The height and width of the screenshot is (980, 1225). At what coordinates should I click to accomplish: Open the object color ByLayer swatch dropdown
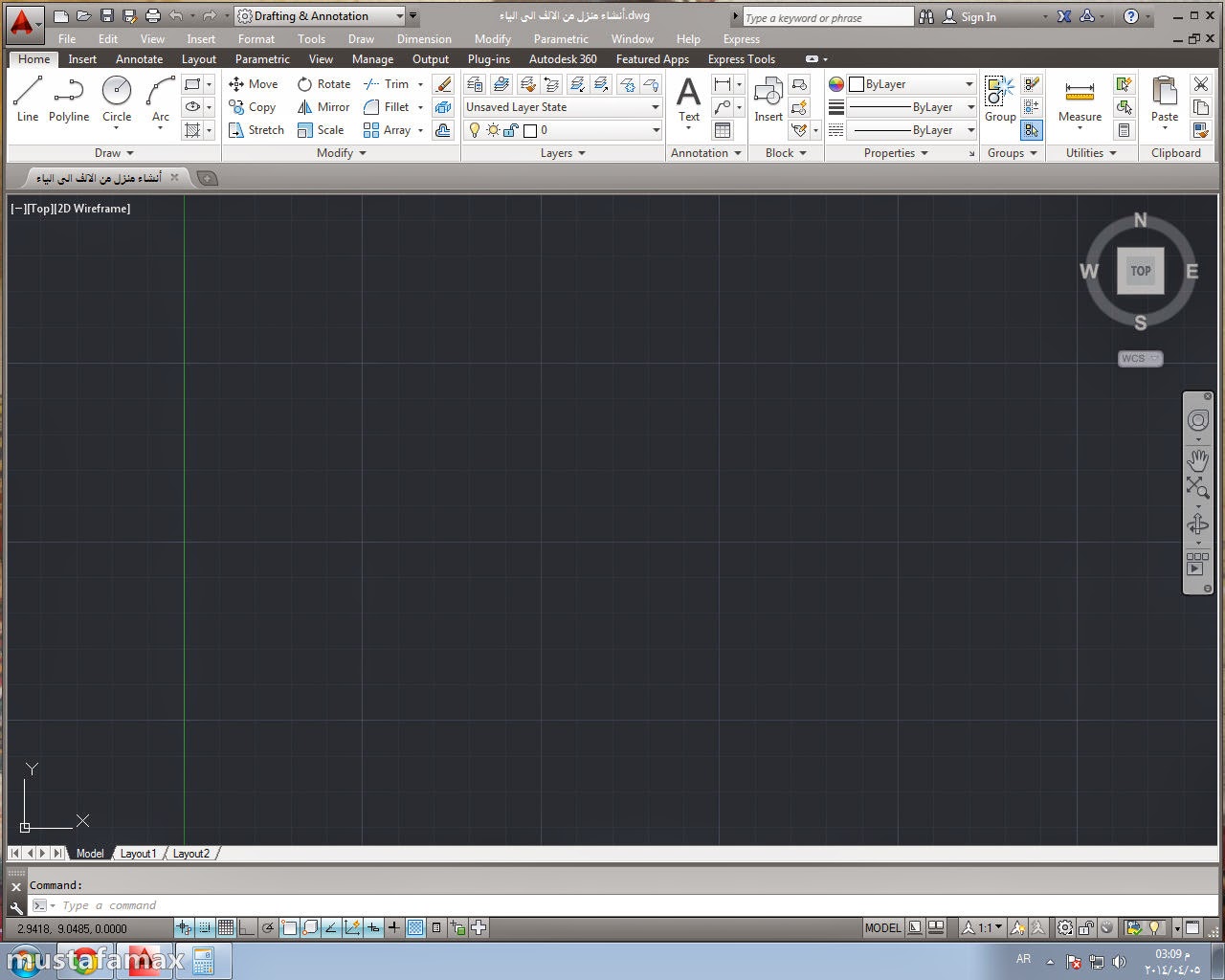[912, 84]
